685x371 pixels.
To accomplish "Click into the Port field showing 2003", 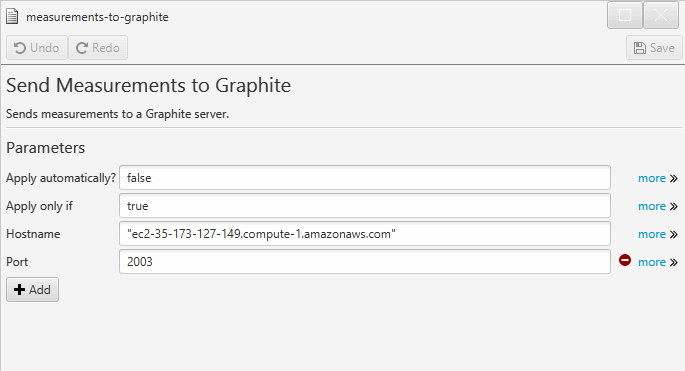I will (x=365, y=262).
